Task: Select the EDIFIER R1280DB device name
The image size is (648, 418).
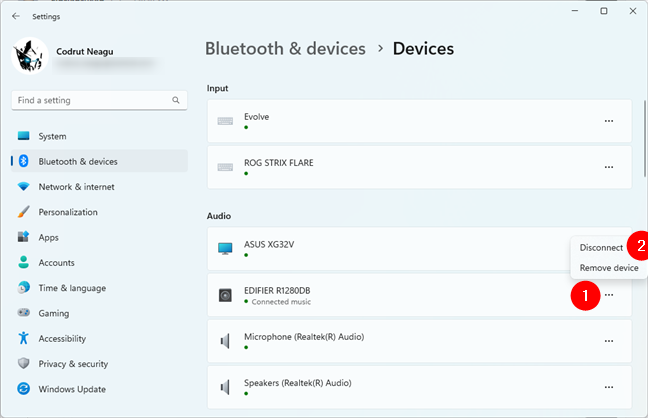Action: [x=277, y=291]
